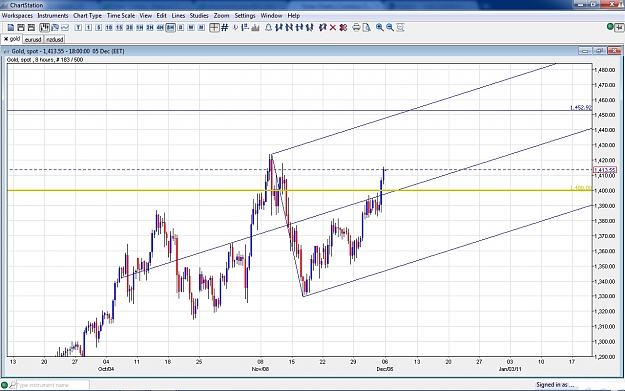Click the Type instrument name field
Viewport: 625px width, 391px height.
(53, 385)
